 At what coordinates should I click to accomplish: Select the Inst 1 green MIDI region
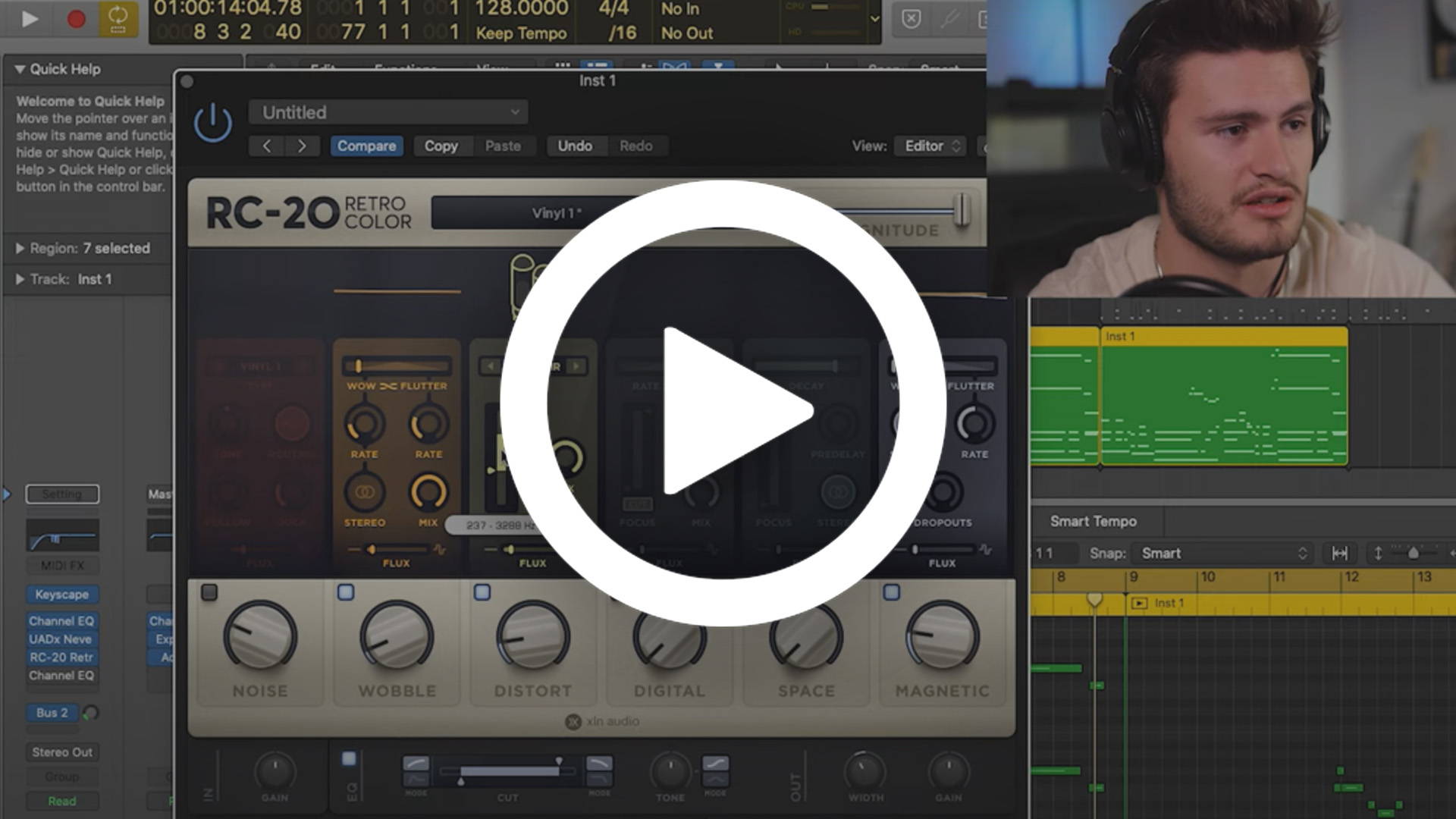coord(1224,396)
